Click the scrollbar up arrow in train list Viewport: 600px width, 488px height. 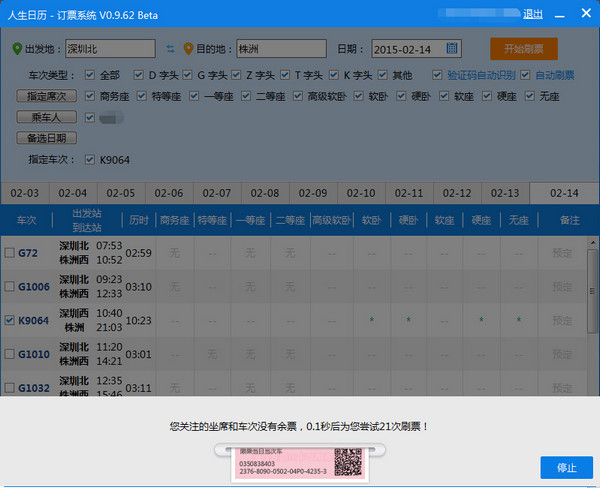tap(593, 243)
